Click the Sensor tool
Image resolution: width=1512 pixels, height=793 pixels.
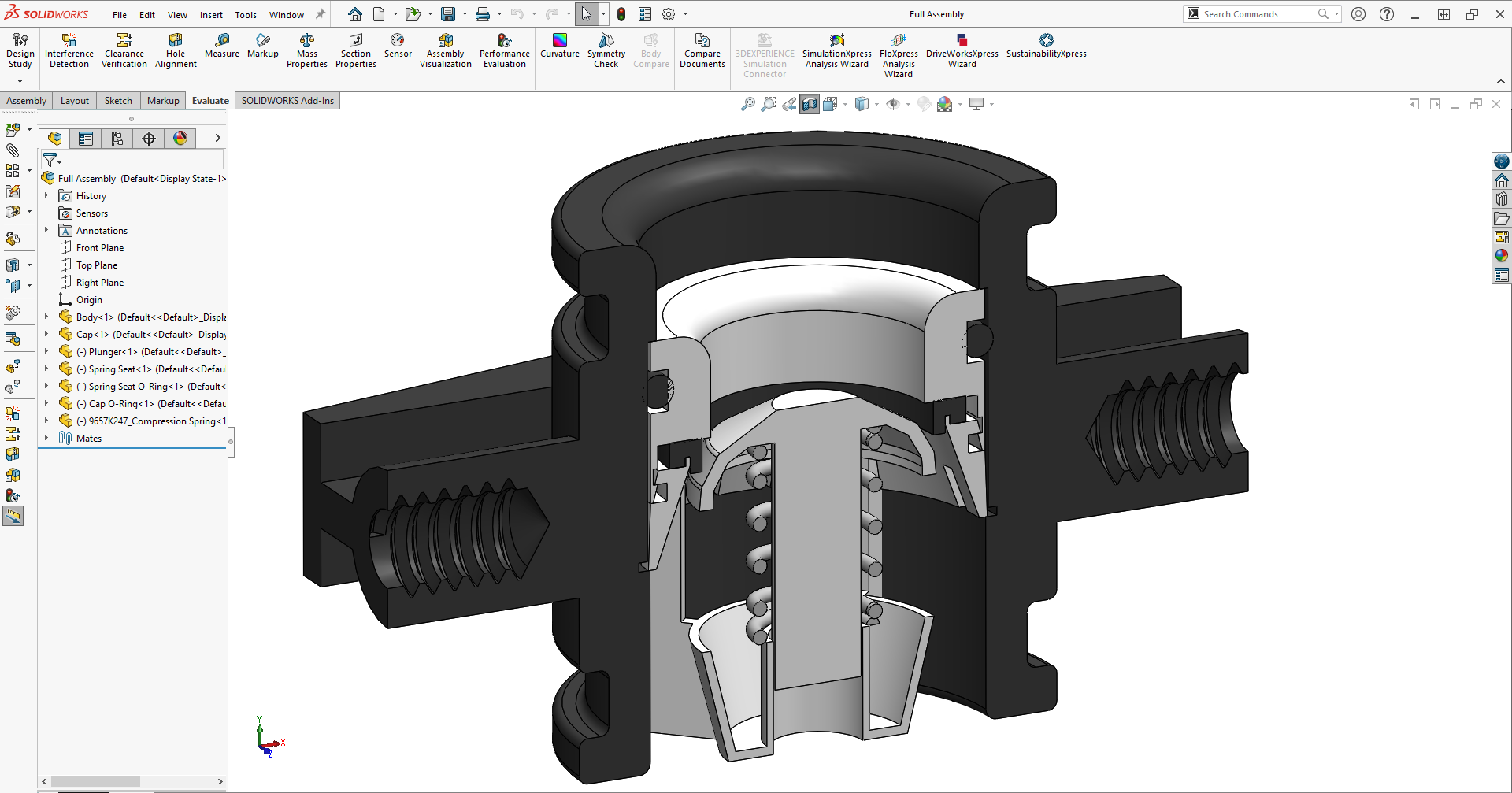click(398, 46)
